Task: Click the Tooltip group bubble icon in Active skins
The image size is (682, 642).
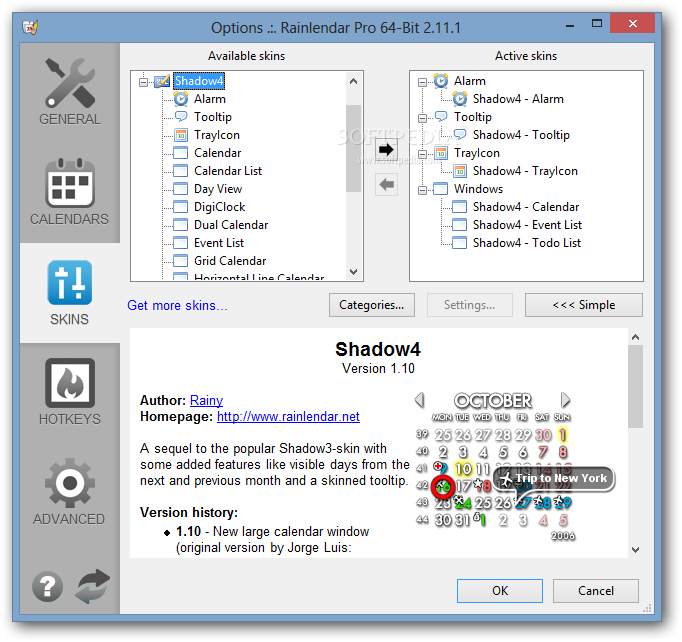Action: tap(441, 117)
